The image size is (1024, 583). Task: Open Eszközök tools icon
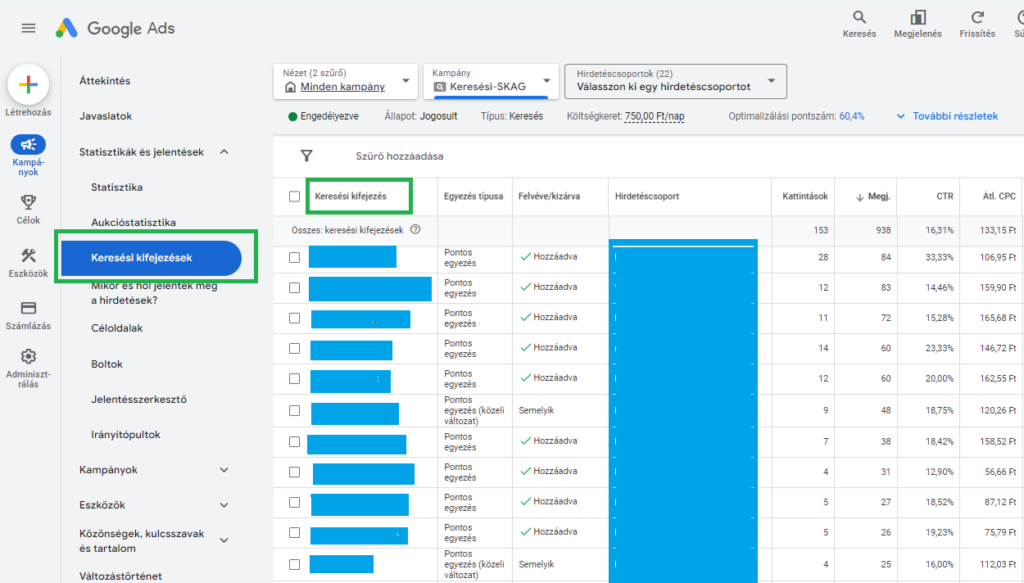point(28,256)
